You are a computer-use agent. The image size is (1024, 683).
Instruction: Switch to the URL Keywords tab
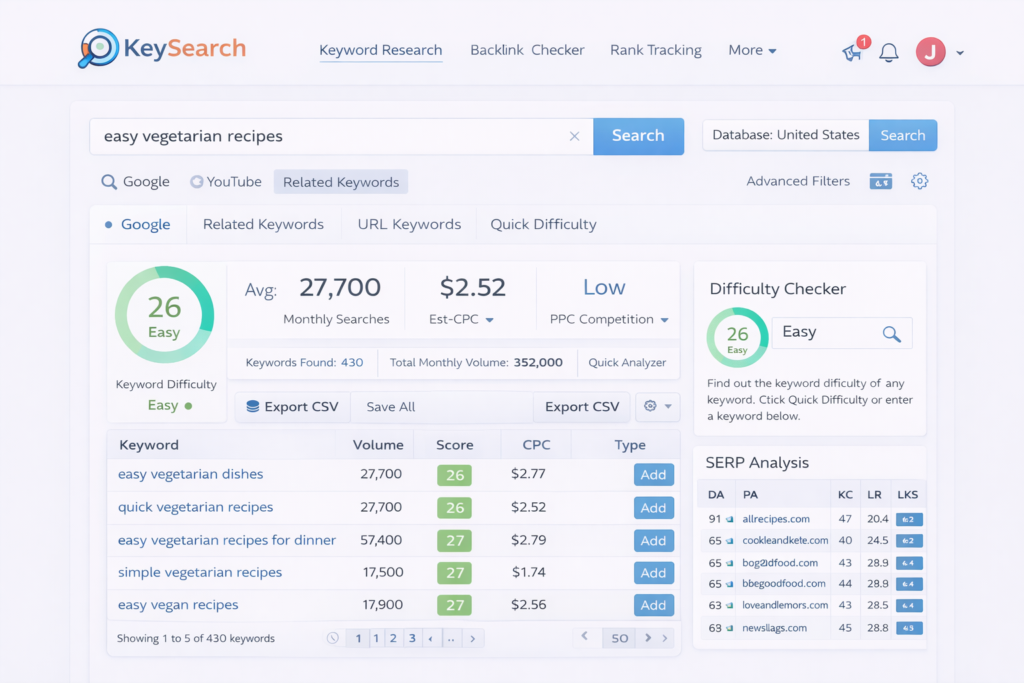tap(409, 224)
